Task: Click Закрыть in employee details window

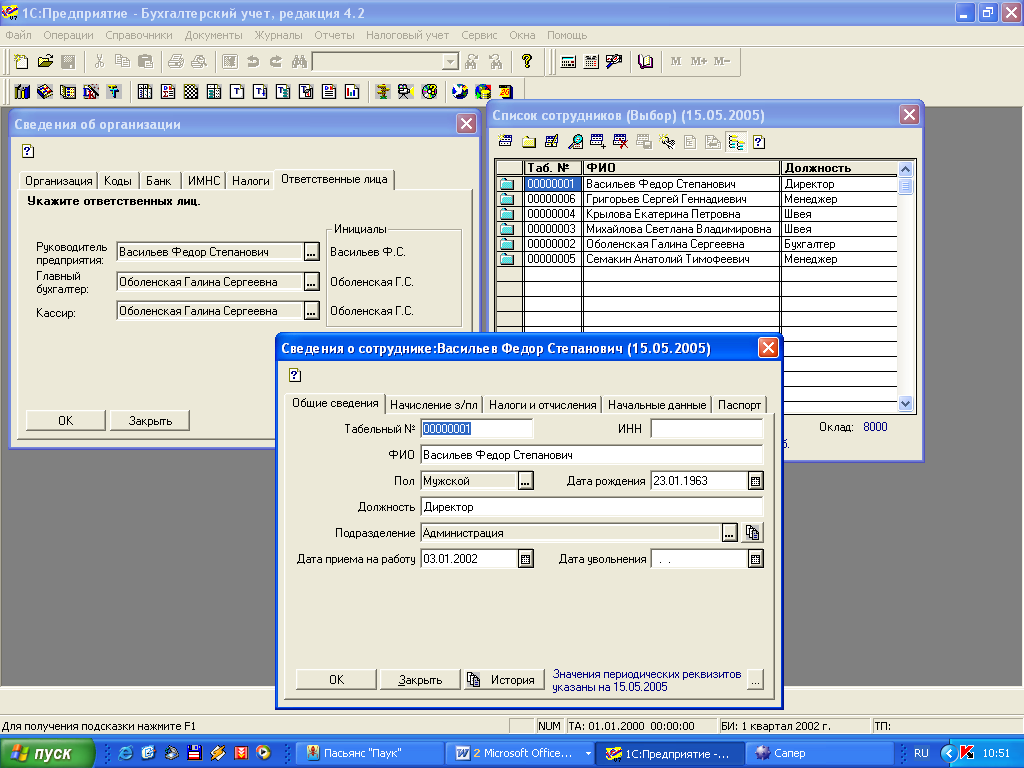Action: click(x=420, y=680)
